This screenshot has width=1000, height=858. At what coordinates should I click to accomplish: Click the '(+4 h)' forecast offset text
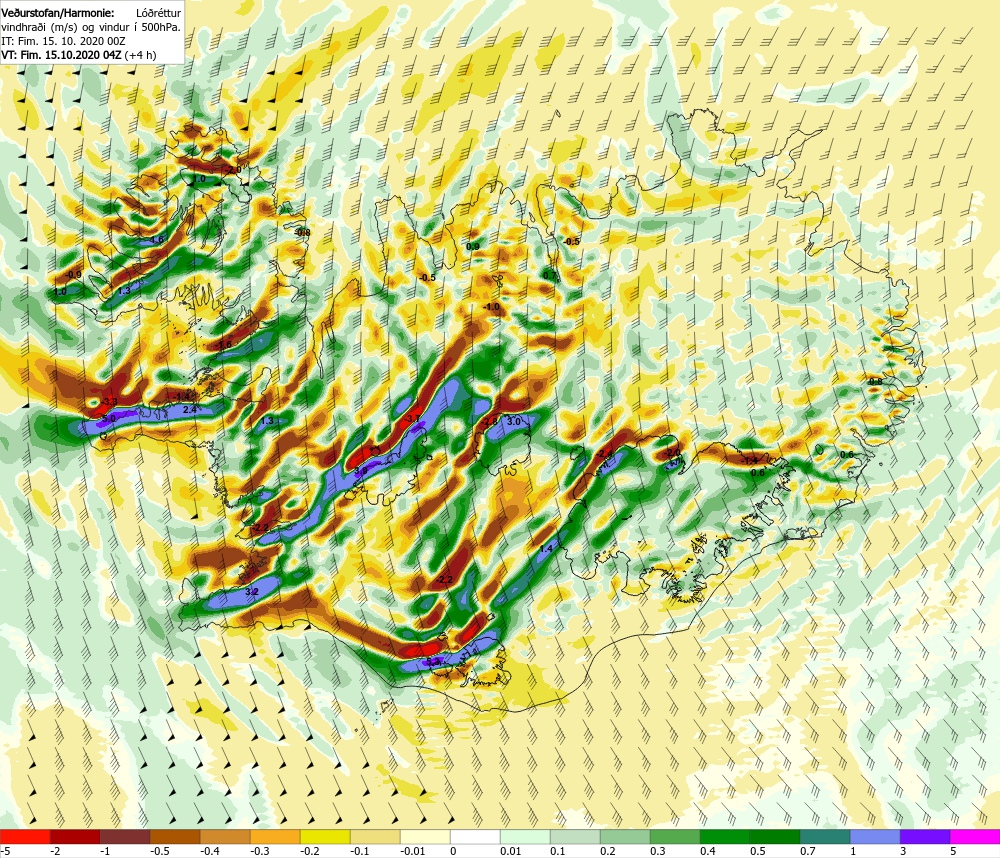(x=141, y=55)
